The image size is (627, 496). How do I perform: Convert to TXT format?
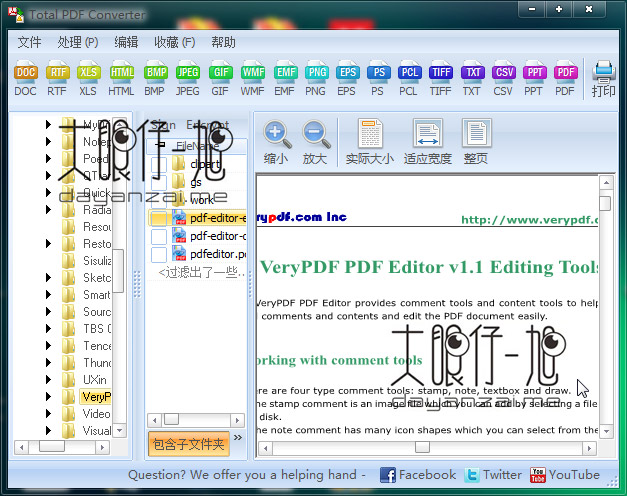pos(472,79)
